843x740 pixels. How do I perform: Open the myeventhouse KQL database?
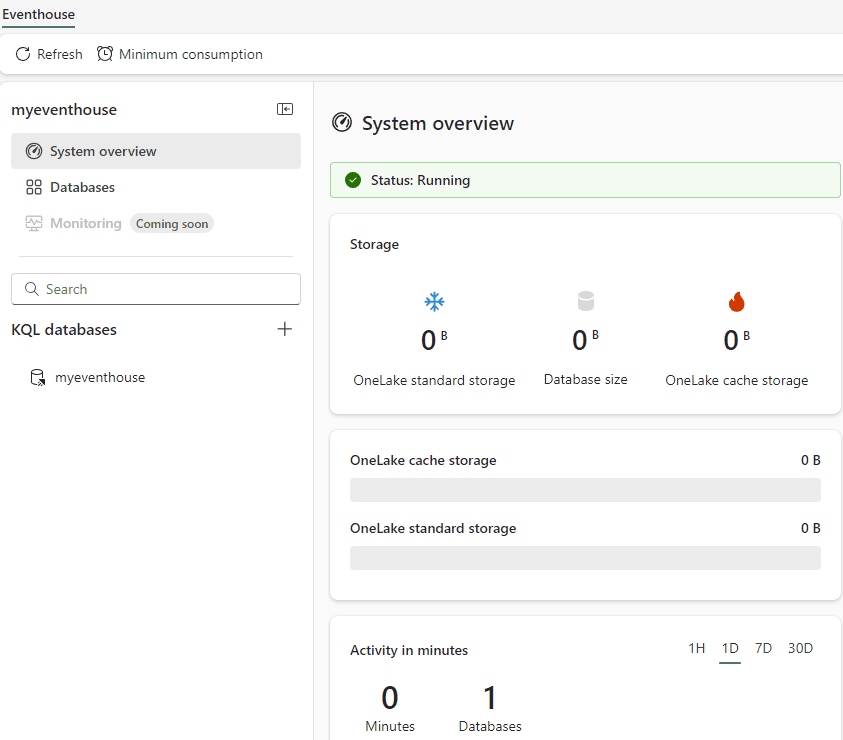(x=100, y=378)
